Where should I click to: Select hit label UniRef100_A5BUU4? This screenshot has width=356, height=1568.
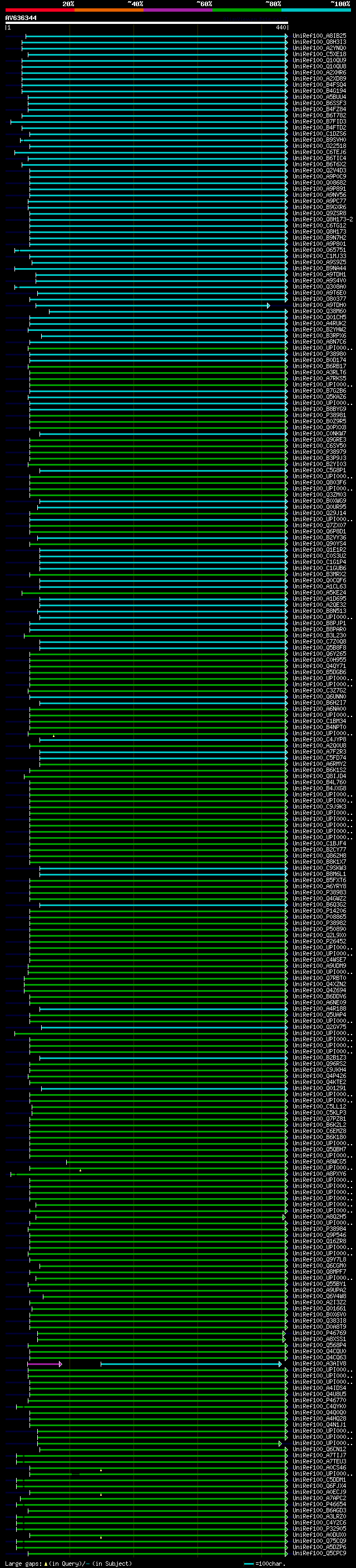pos(319,97)
